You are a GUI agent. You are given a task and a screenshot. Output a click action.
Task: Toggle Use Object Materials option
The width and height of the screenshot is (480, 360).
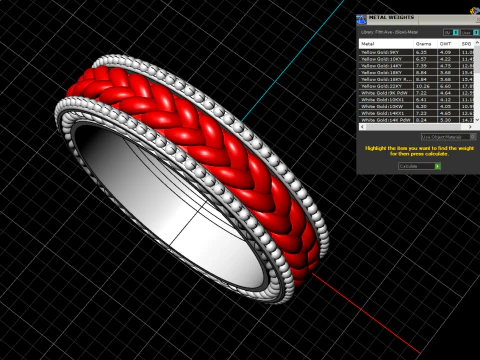pyautogui.click(x=448, y=137)
